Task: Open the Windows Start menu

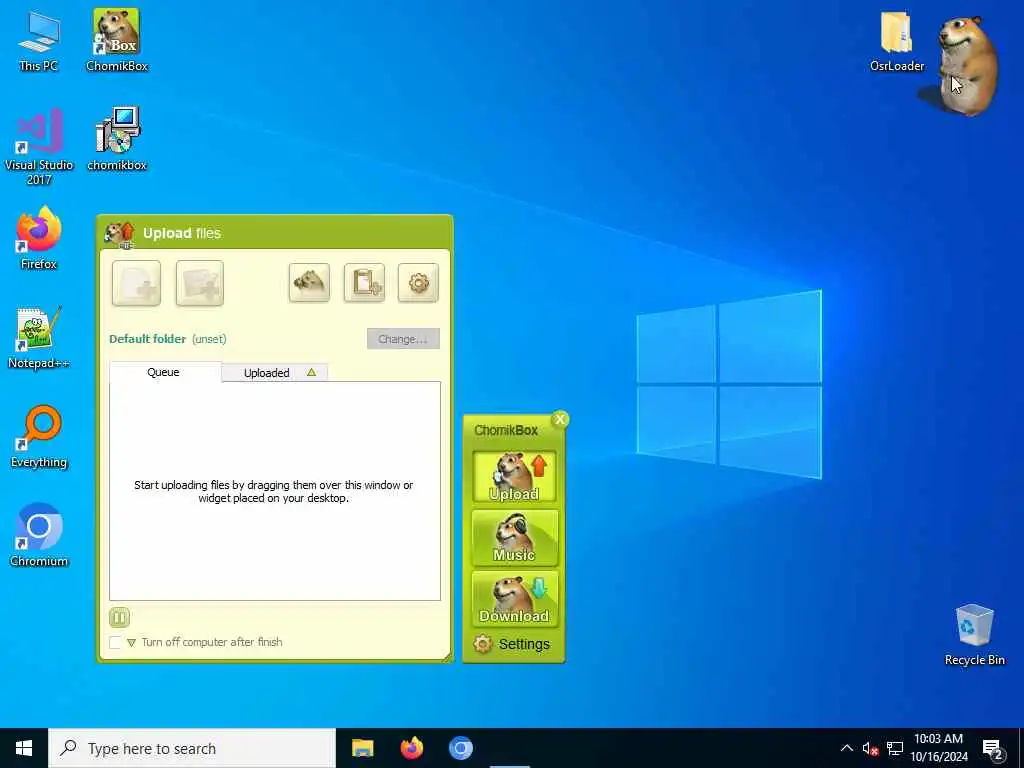Action: [x=24, y=748]
